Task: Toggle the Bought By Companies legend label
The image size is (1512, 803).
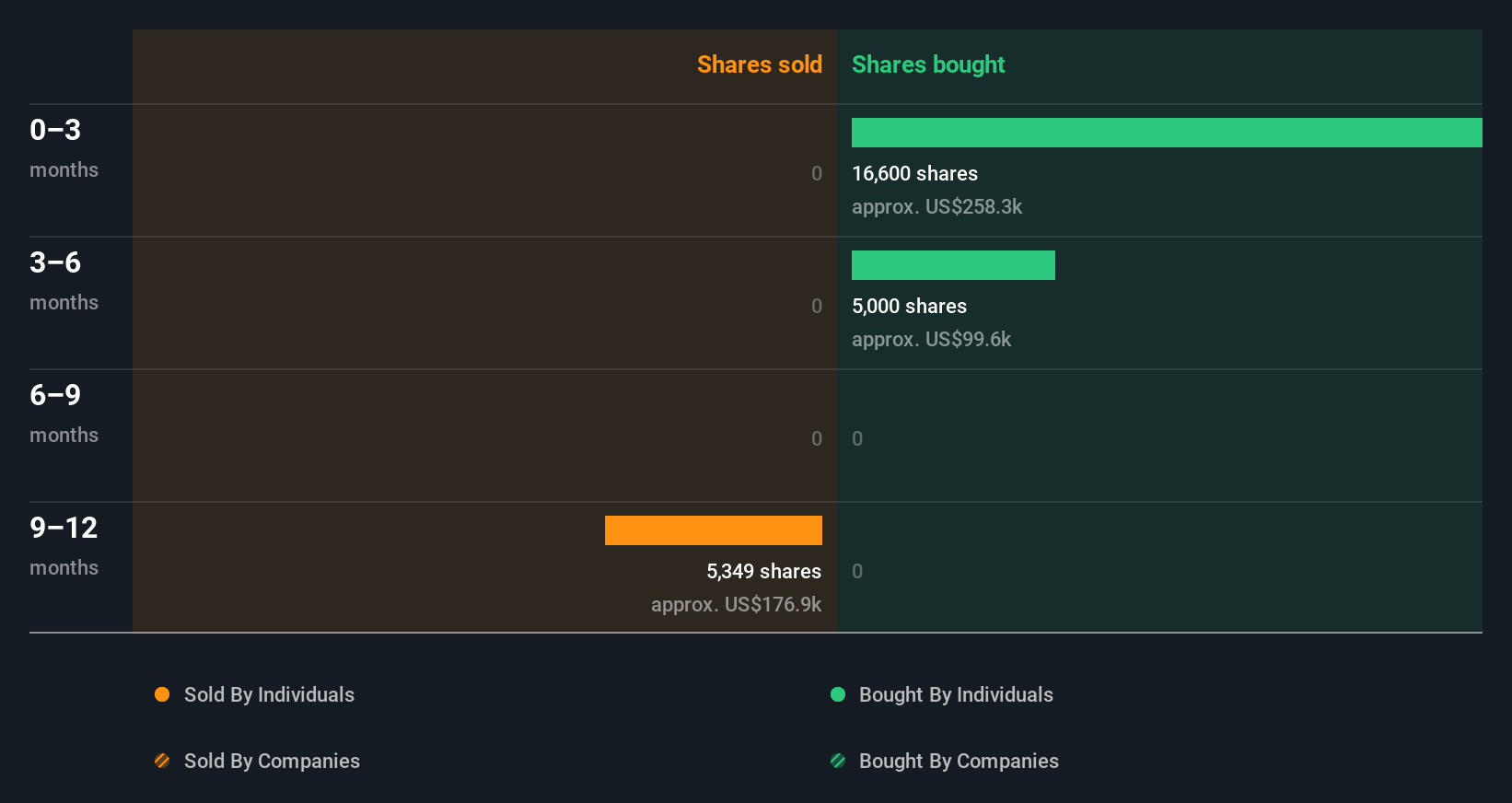Action: point(959,762)
